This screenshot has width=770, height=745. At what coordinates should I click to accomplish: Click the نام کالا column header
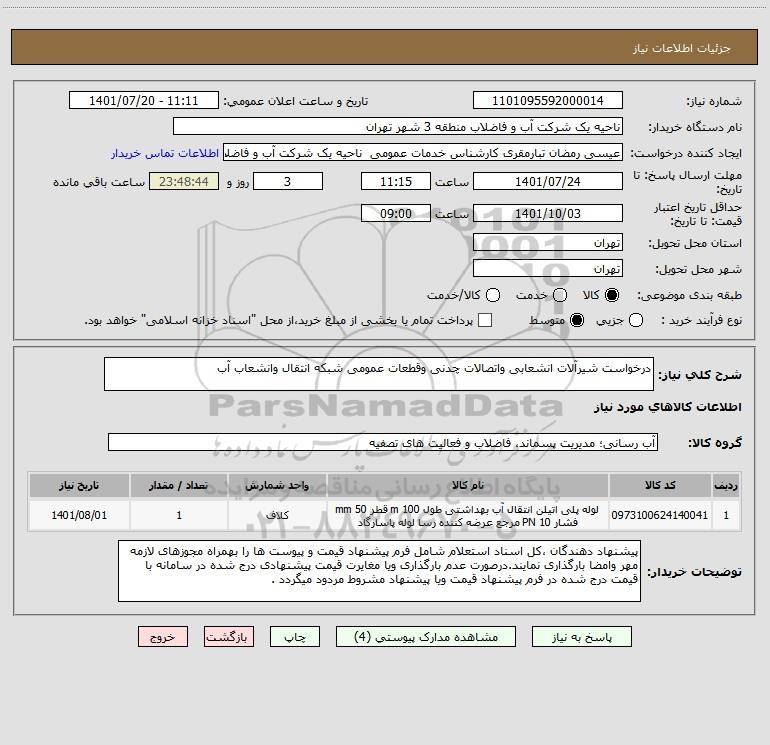(x=468, y=485)
